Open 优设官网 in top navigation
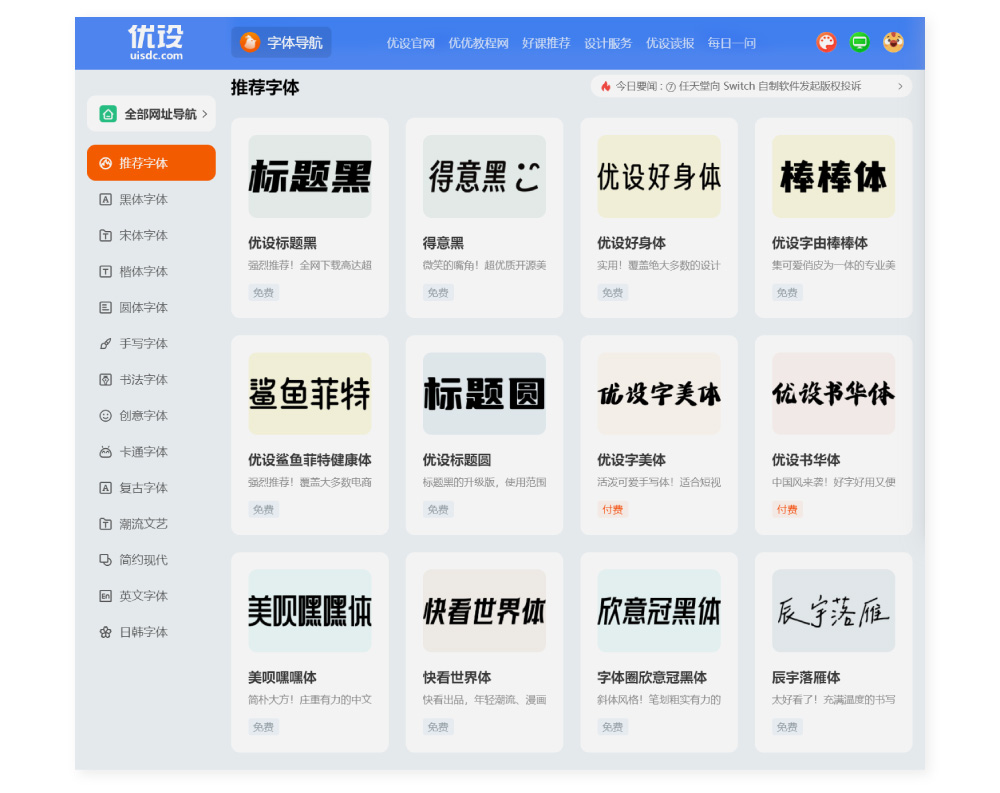The image size is (1000, 793). tap(411, 43)
